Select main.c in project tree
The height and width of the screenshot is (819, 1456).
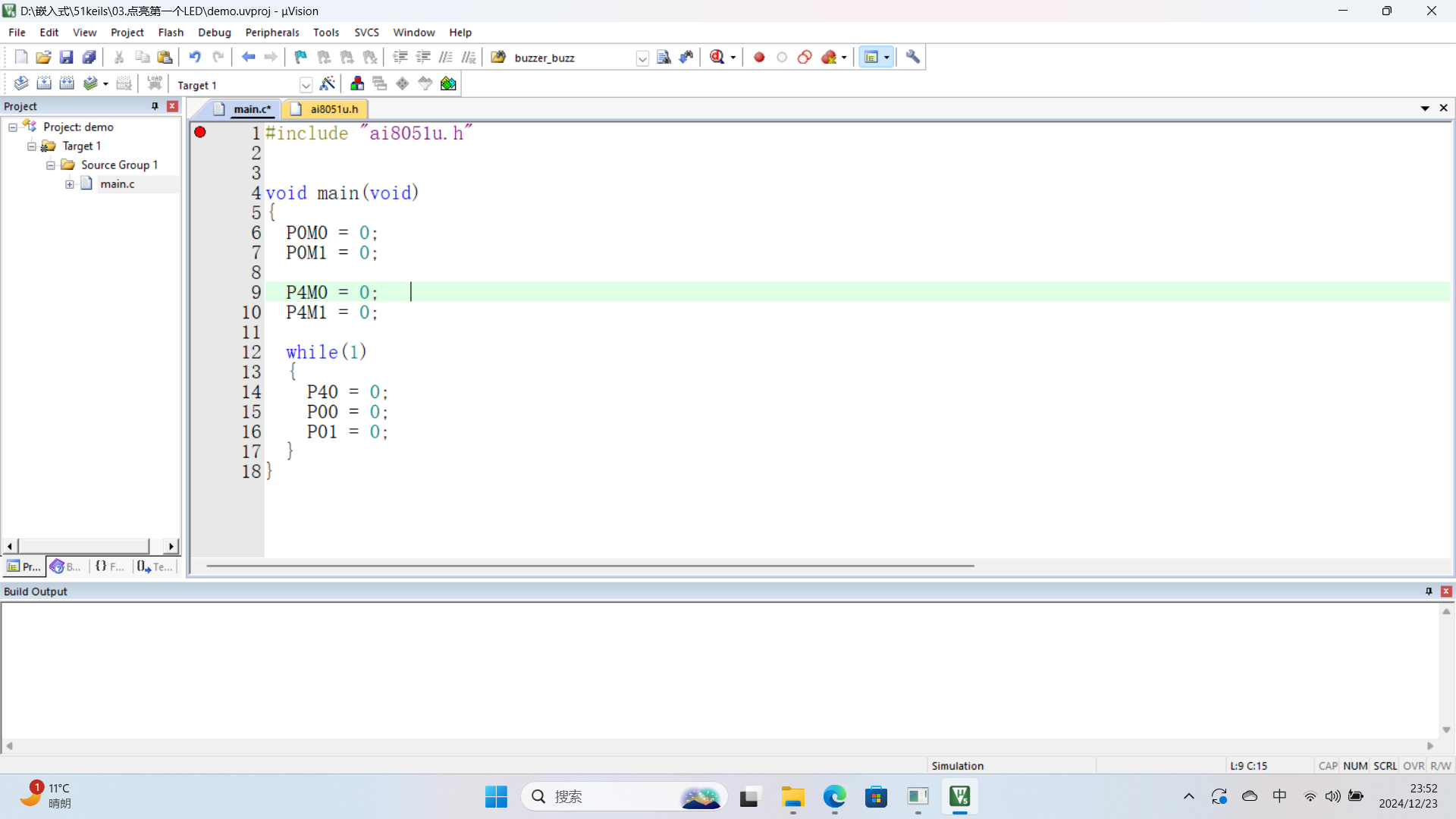pos(118,184)
